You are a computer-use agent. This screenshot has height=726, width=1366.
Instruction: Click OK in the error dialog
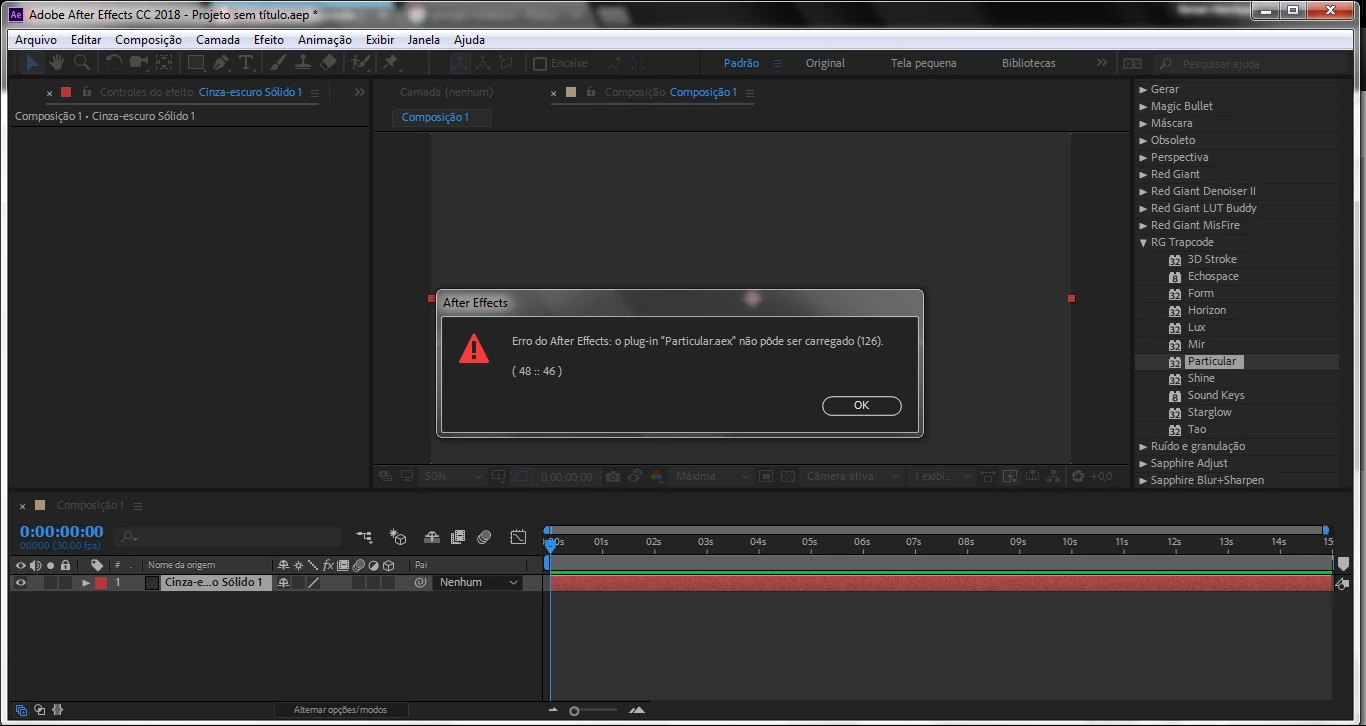pos(861,406)
